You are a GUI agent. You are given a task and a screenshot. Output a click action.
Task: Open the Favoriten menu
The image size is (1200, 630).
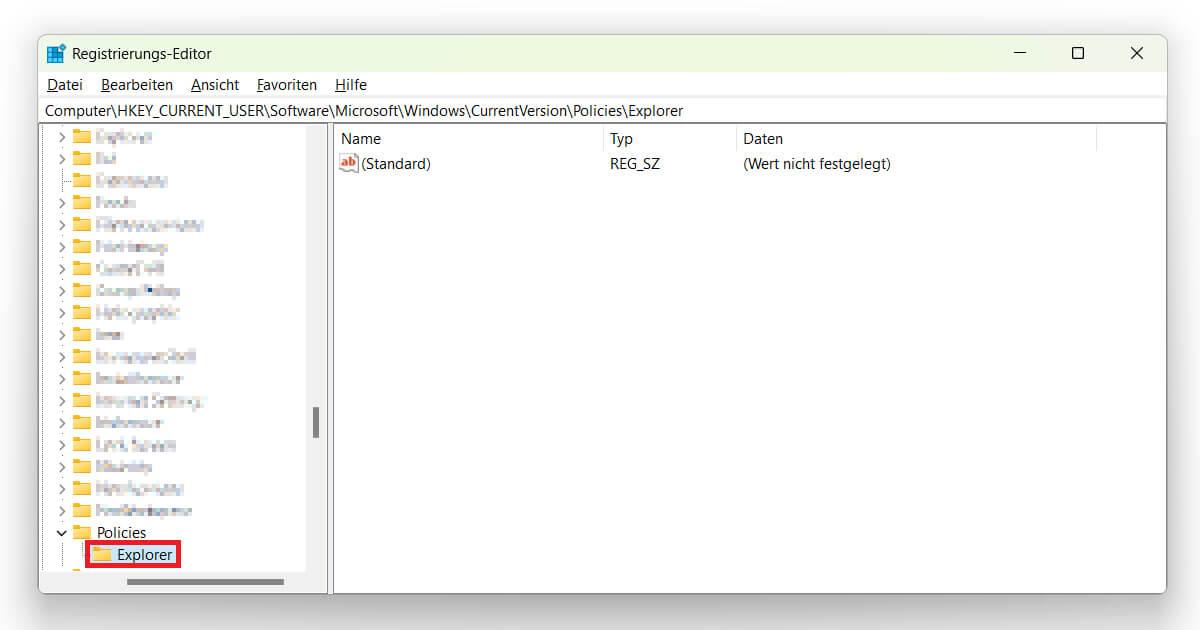[286, 84]
